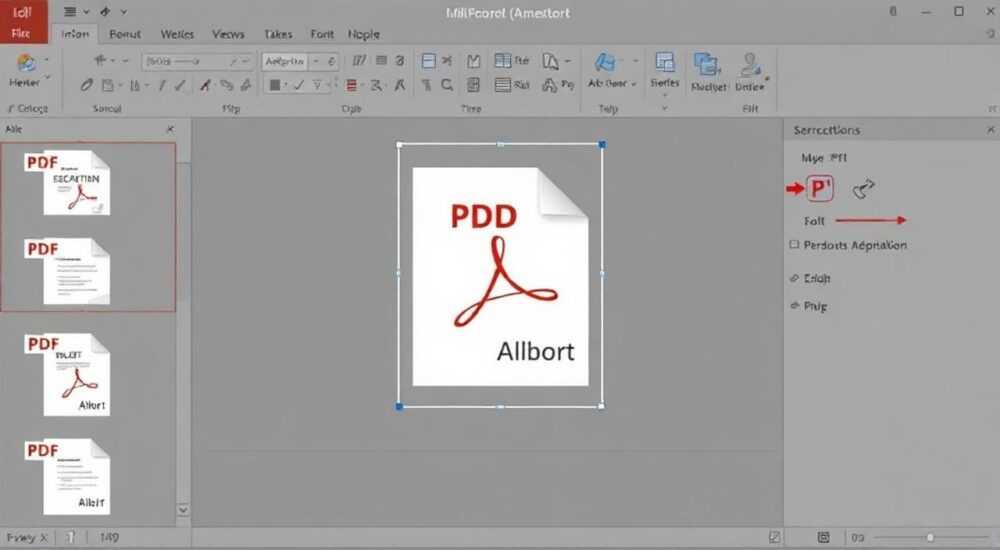Click the blue Ab Goer icon

(x=605, y=63)
